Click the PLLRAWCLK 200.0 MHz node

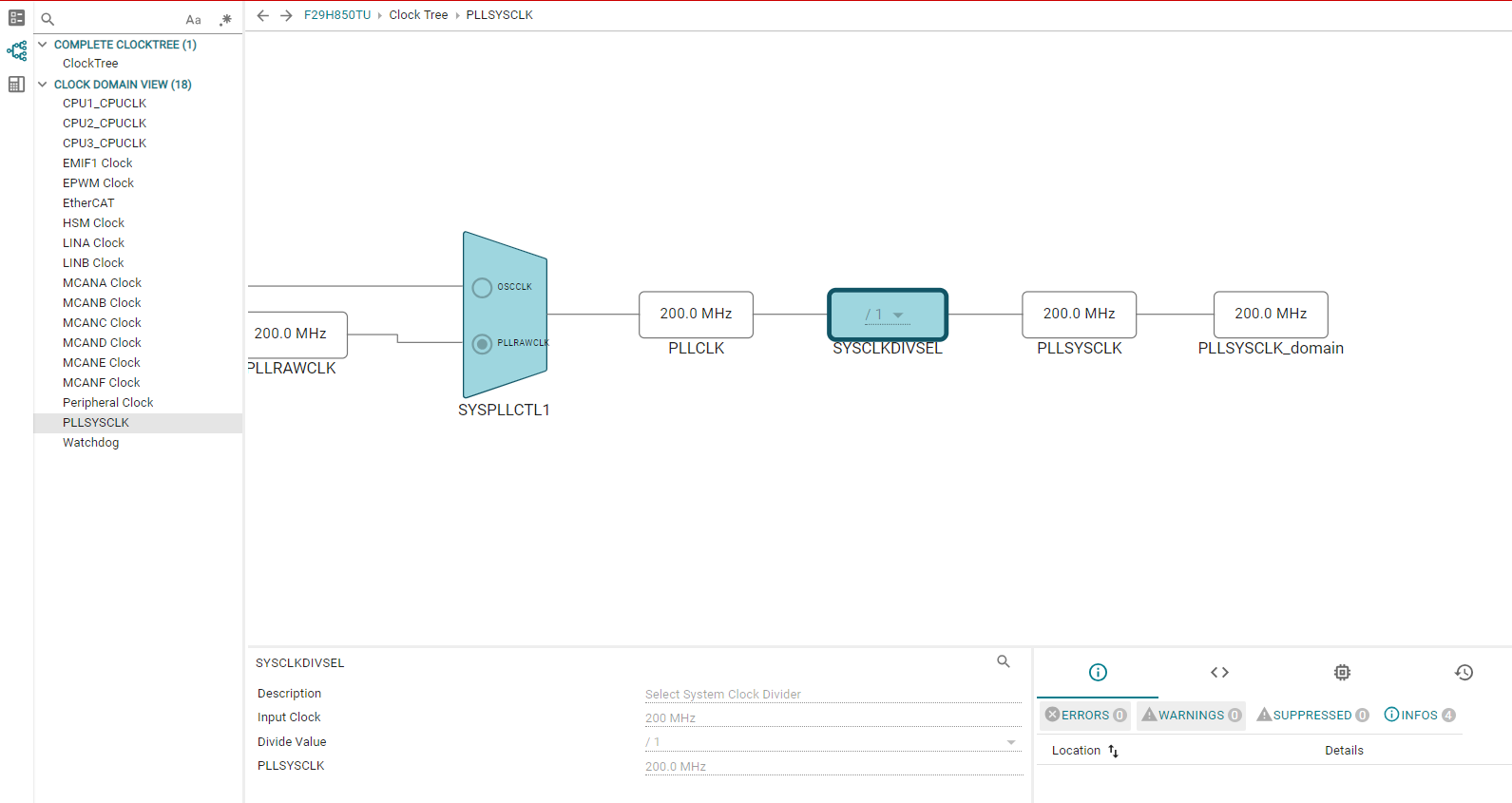click(x=297, y=335)
